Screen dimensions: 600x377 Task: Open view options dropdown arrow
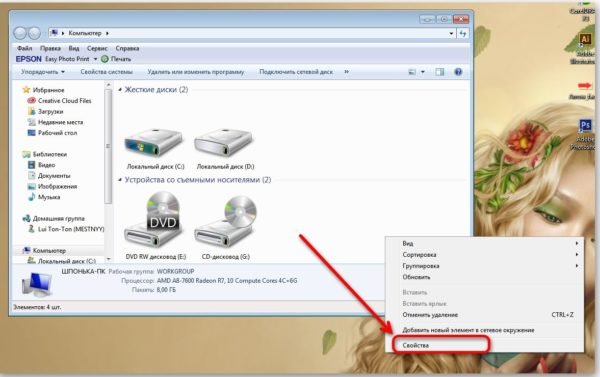[x=423, y=72]
